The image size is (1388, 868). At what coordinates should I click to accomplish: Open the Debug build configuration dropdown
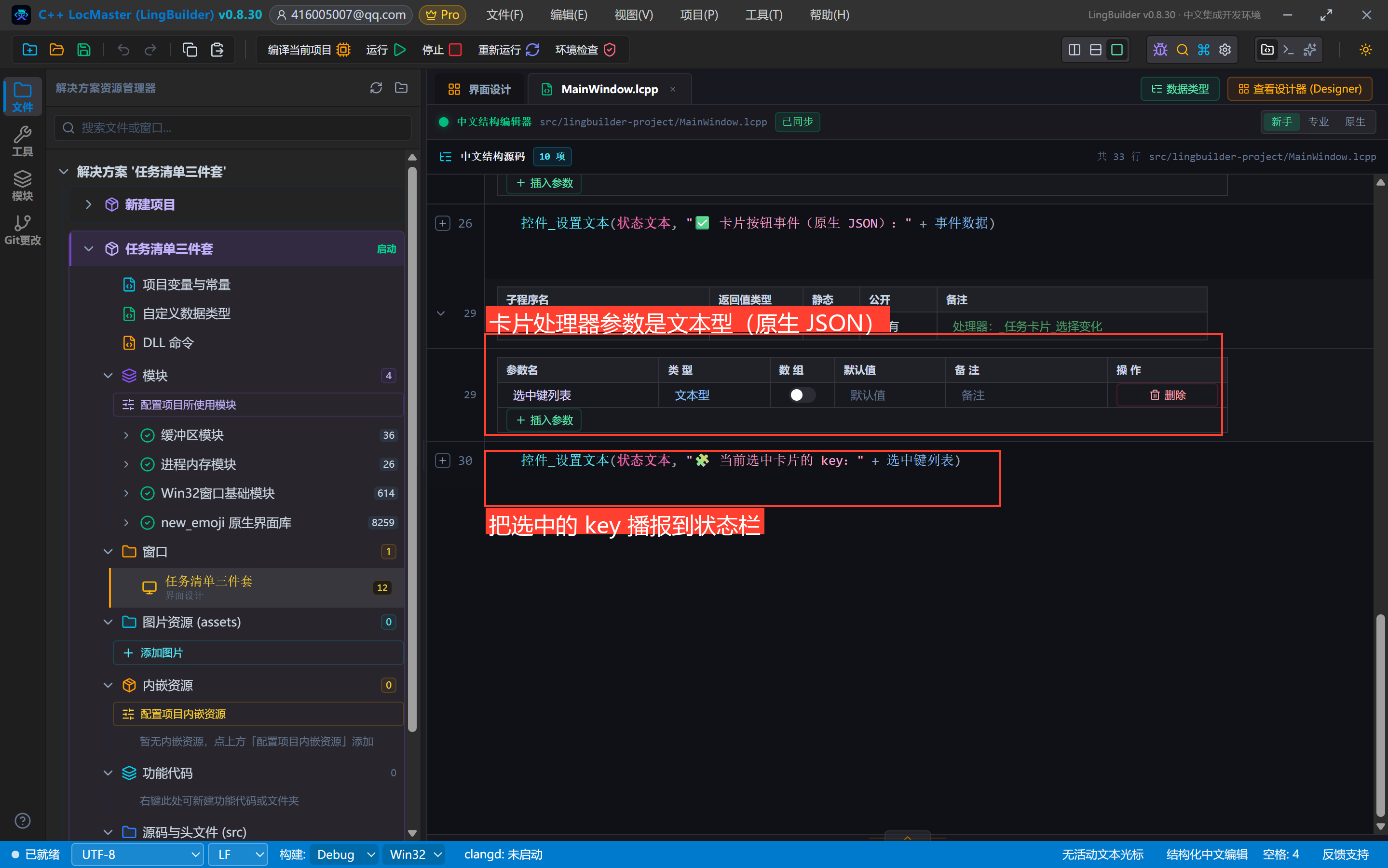point(345,854)
